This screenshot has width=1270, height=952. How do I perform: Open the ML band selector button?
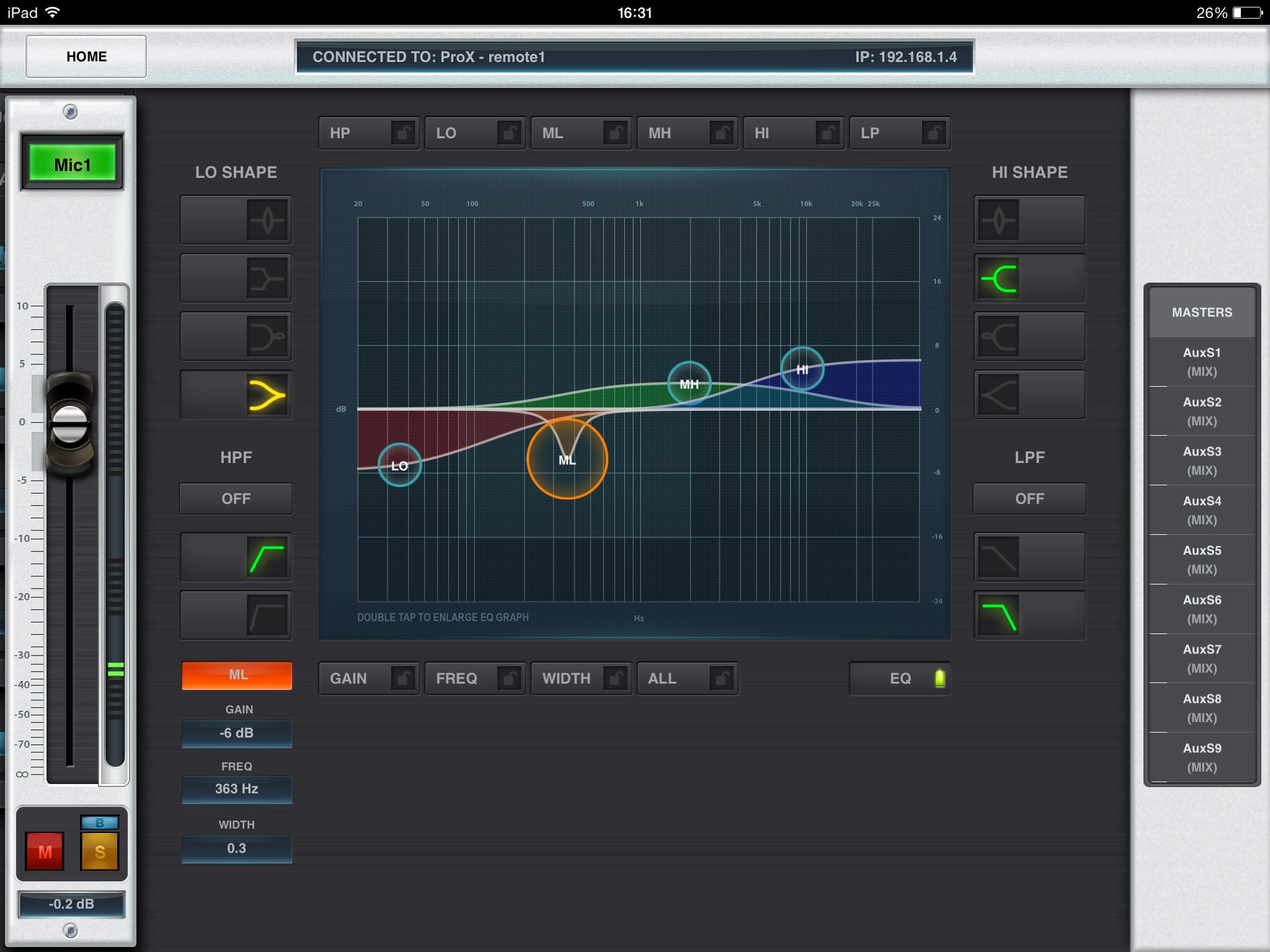pyautogui.click(x=236, y=675)
